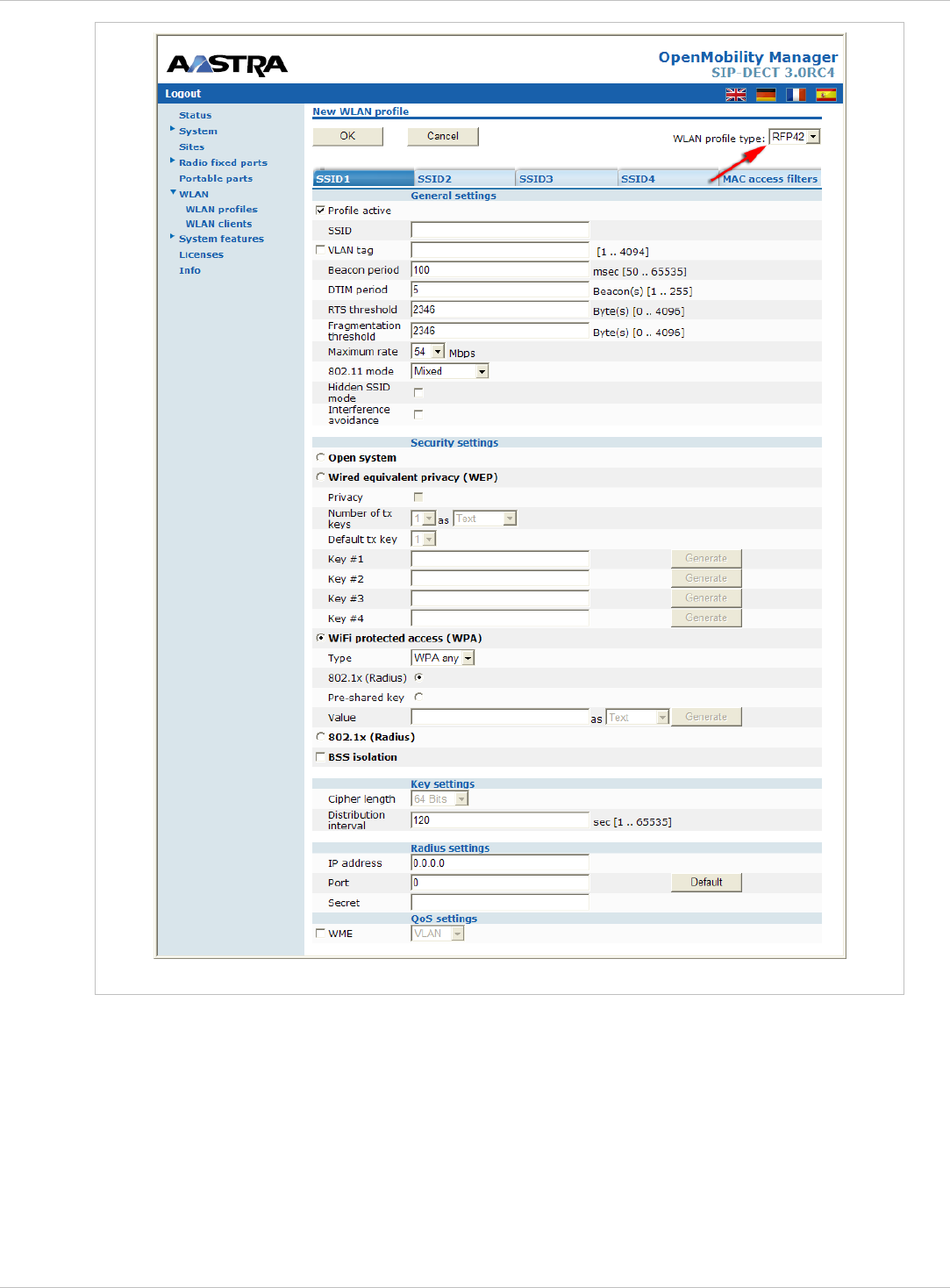
Task: Enable Interference avoidance checkbox
Action: 418,414
